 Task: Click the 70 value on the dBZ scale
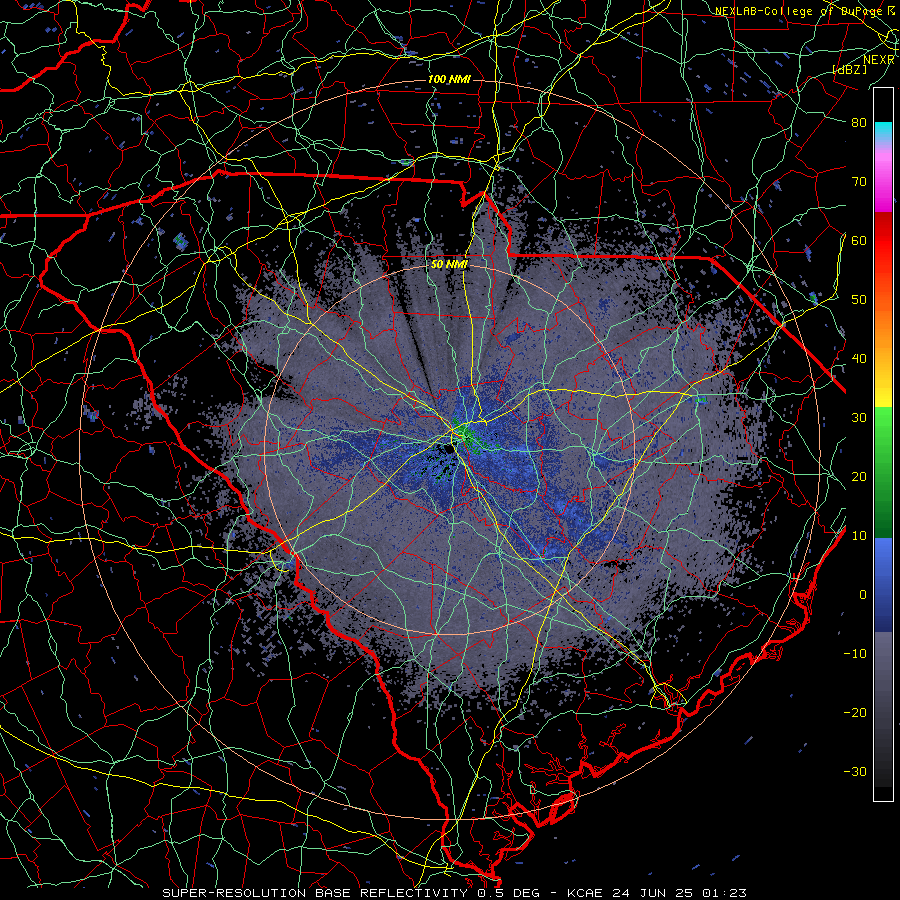click(859, 181)
